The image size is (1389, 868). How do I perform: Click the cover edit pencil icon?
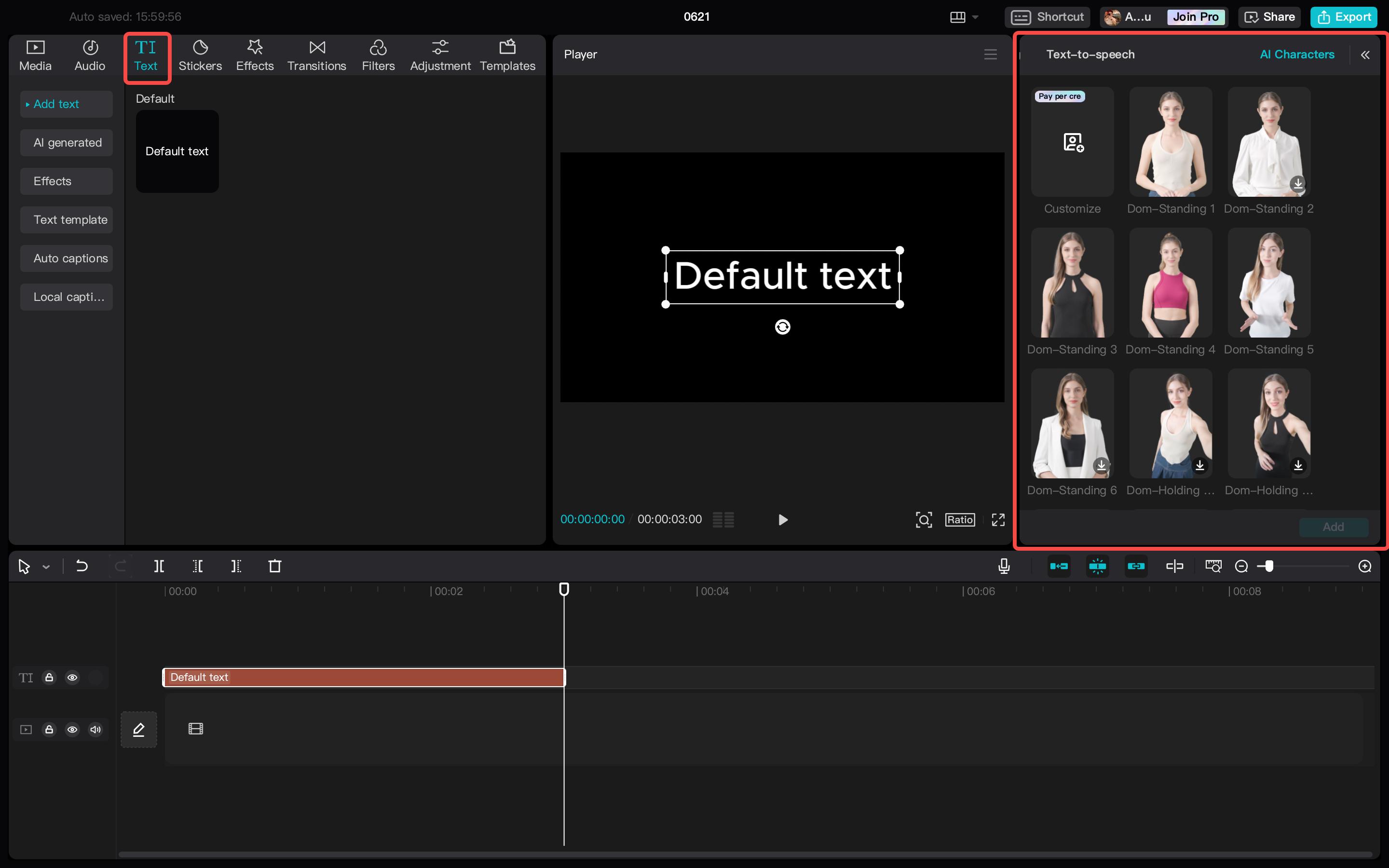coord(138,729)
